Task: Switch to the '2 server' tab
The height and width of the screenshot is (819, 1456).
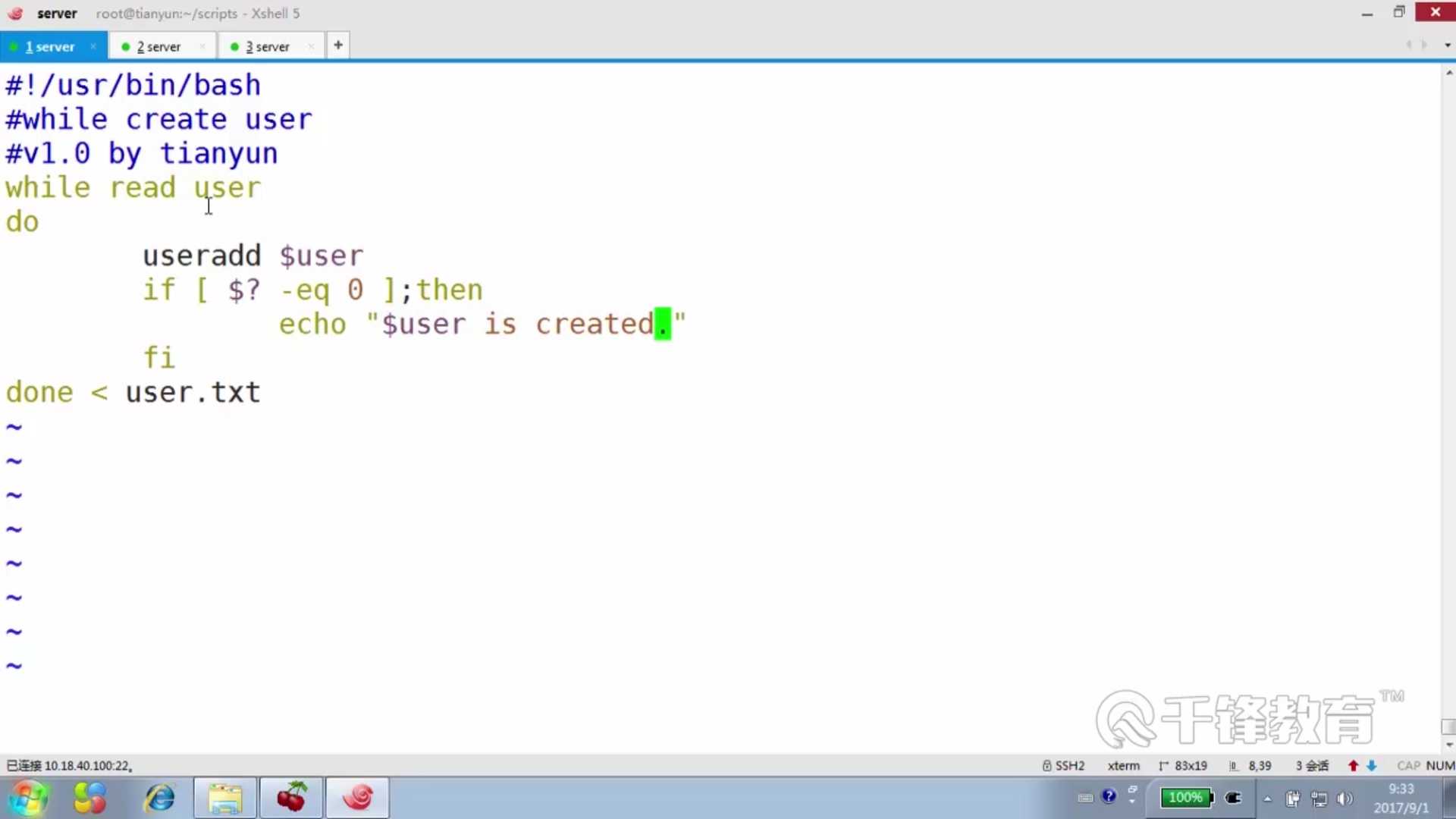Action: (x=159, y=47)
